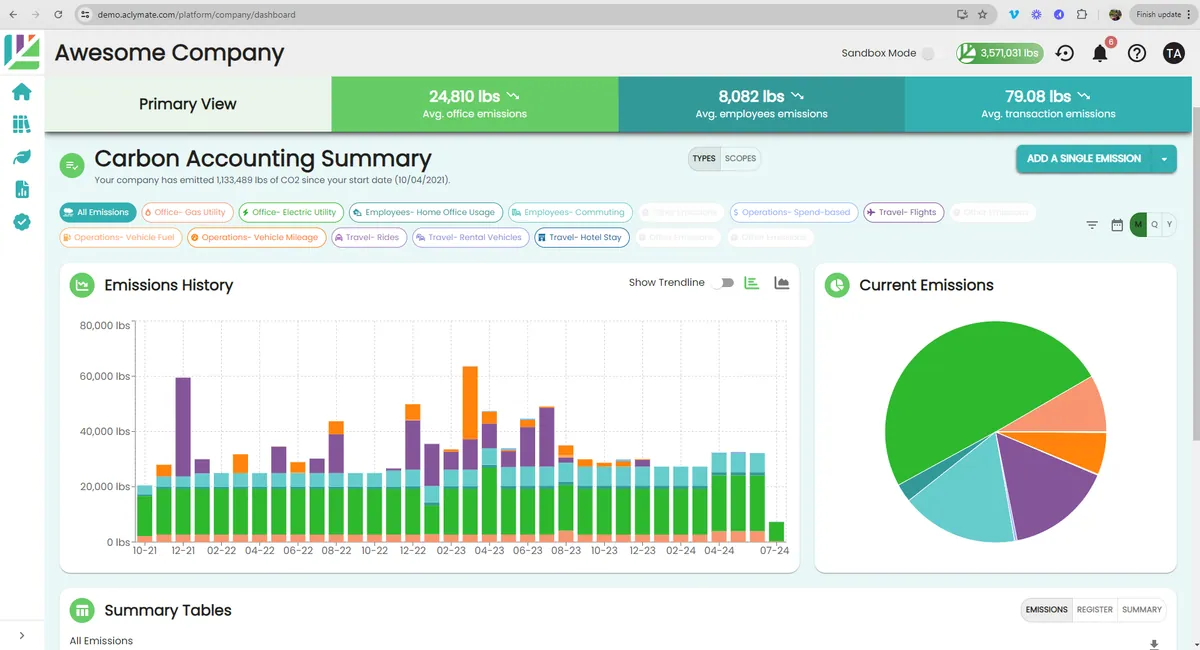Screen dimensions: 1200x650
Task: Select the Q quarterly interval option
Action: click(1154, 225)
